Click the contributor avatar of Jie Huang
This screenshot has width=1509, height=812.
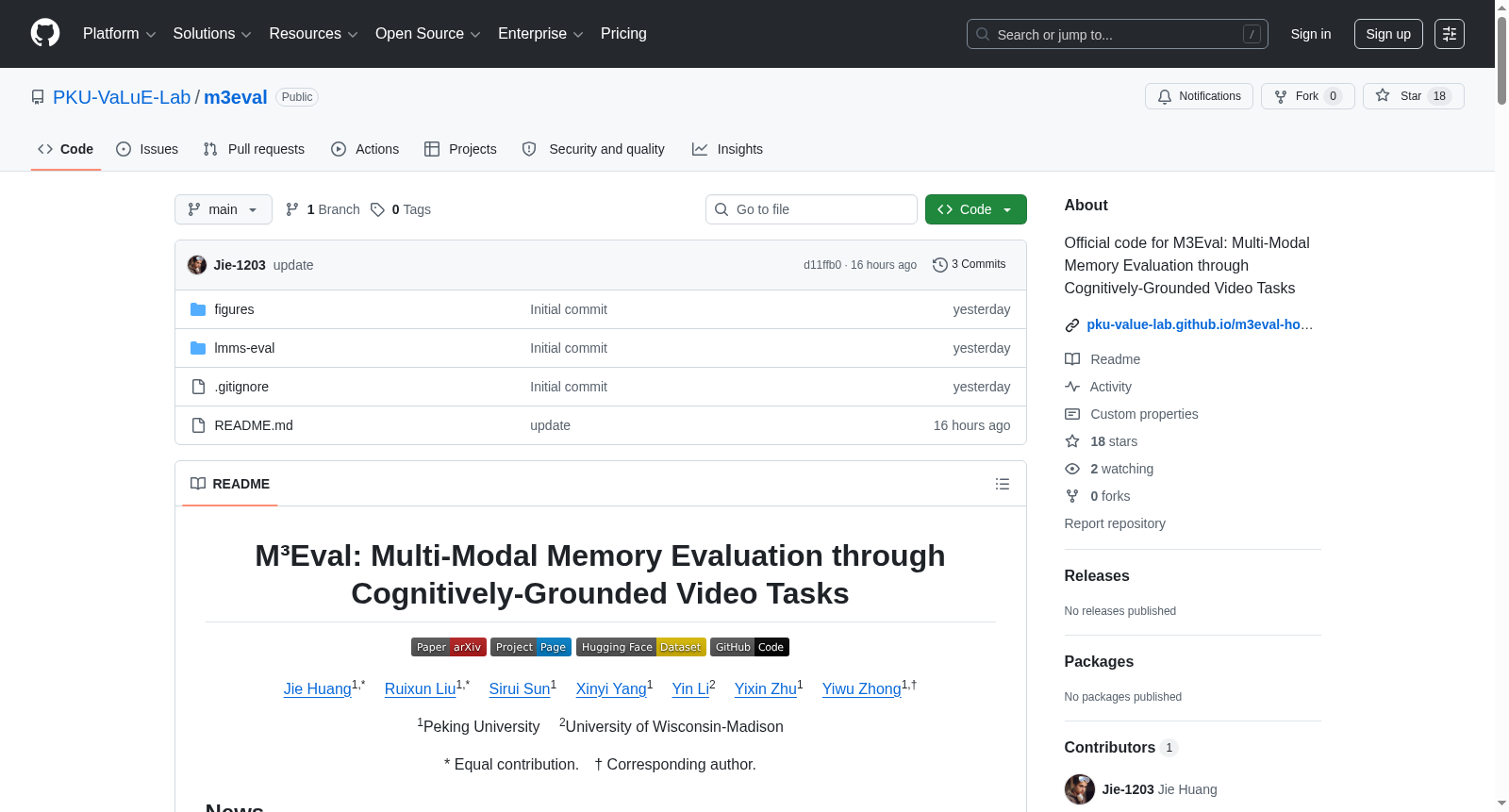pos(1080,789)
